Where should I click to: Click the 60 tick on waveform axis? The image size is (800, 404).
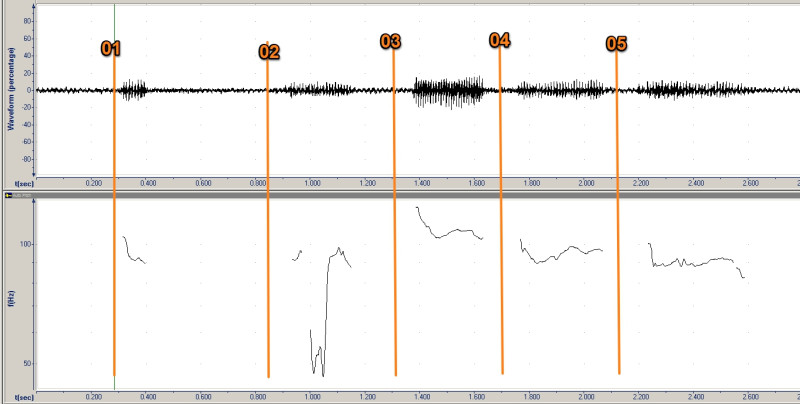click(x=28, y=39)
